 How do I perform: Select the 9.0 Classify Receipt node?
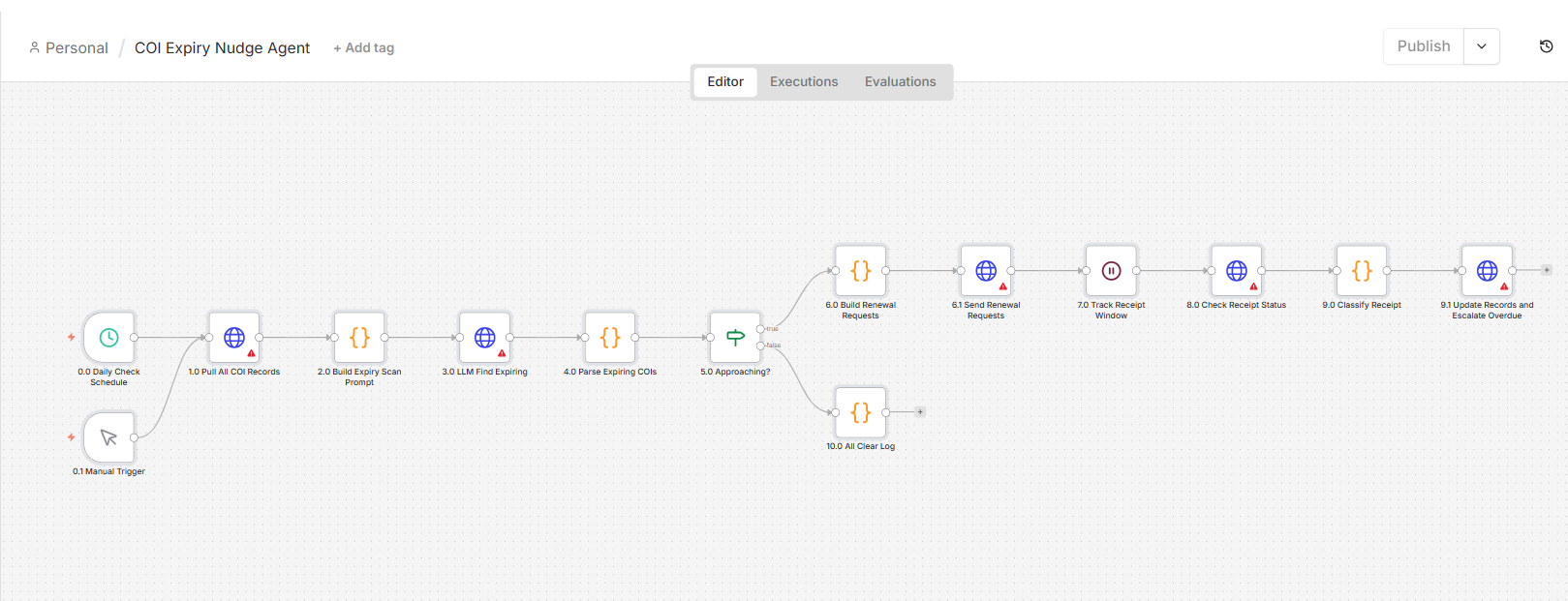click(1362, 271)
